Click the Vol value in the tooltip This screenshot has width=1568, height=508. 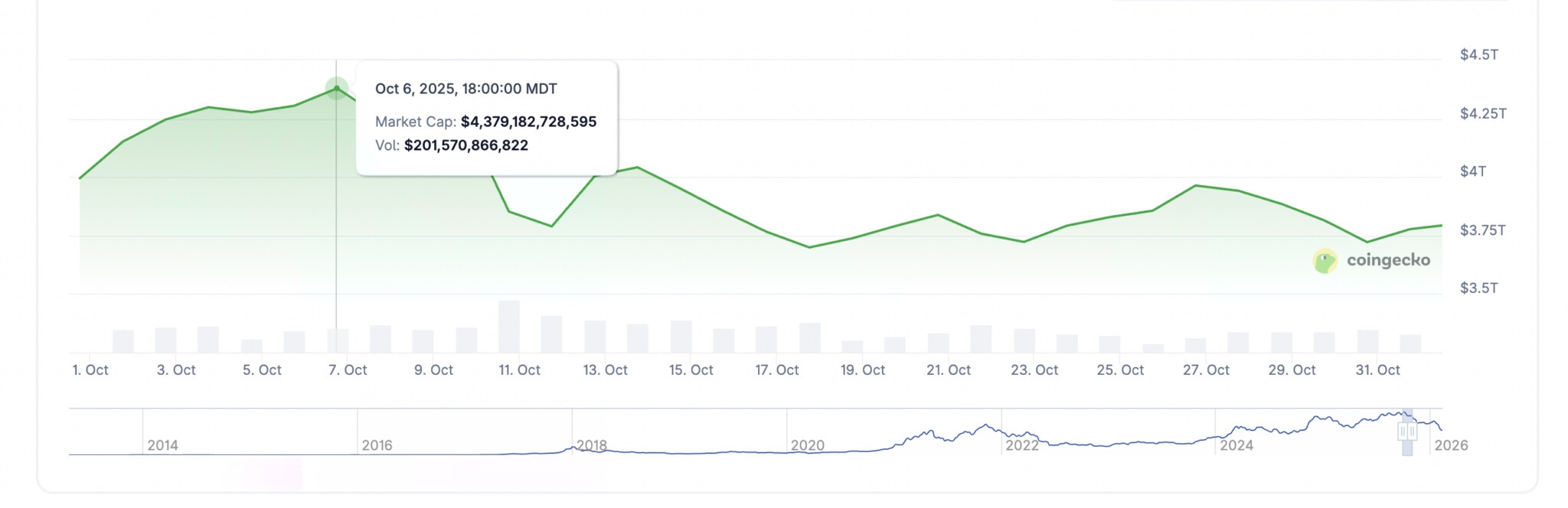pos(465,145)
